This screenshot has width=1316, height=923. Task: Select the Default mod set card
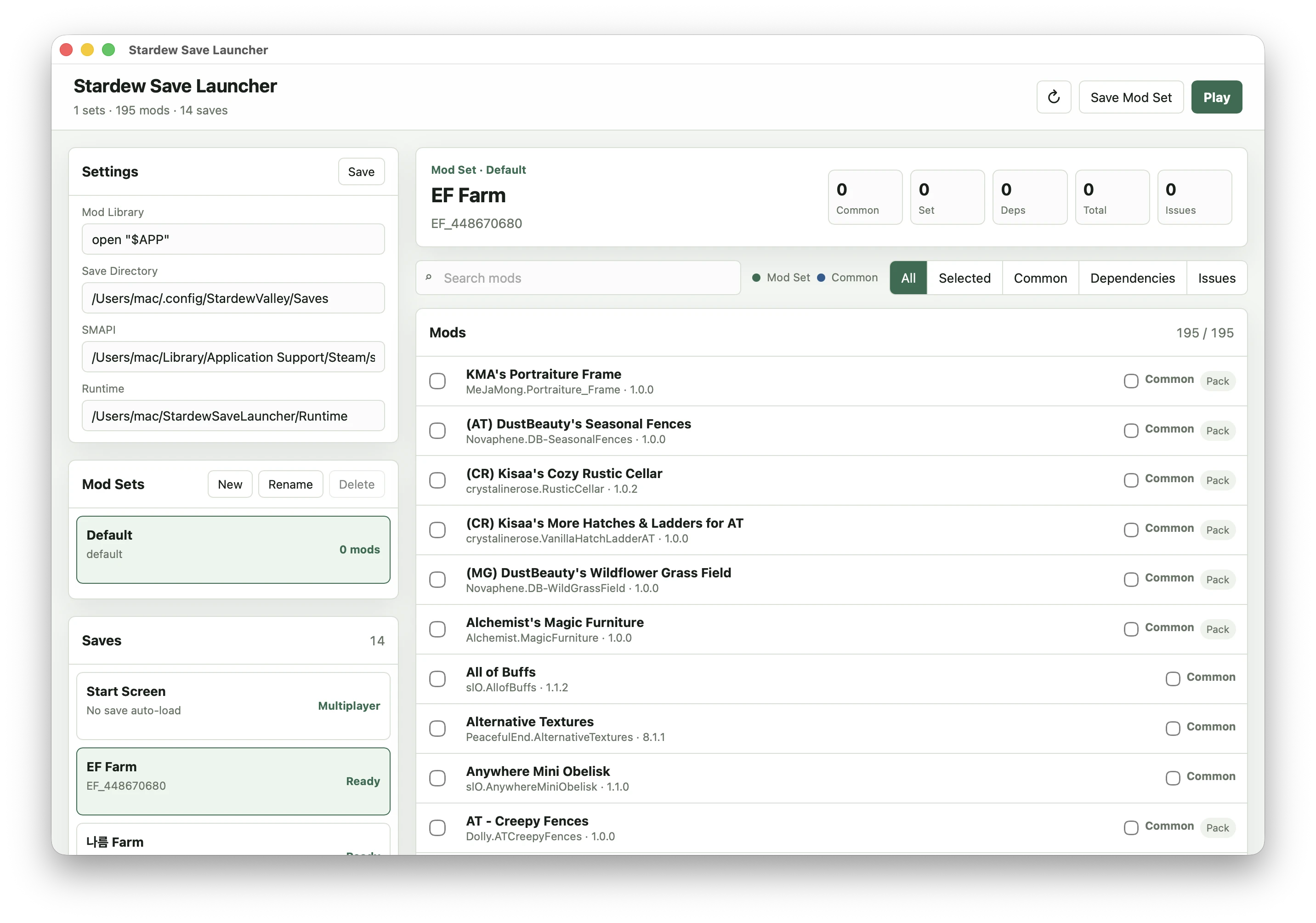233,549
